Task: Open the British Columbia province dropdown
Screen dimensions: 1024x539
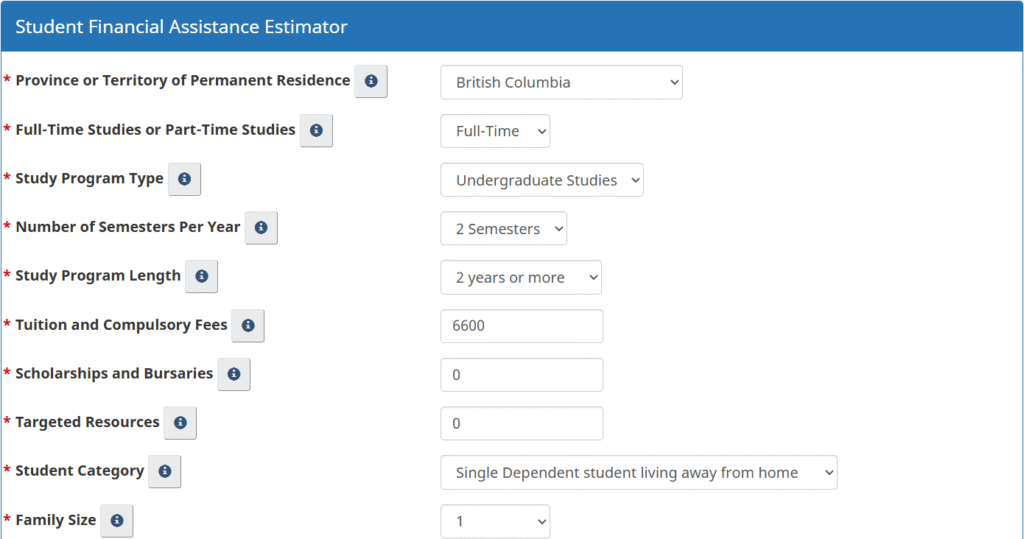Action: click(x=561, y=82)
